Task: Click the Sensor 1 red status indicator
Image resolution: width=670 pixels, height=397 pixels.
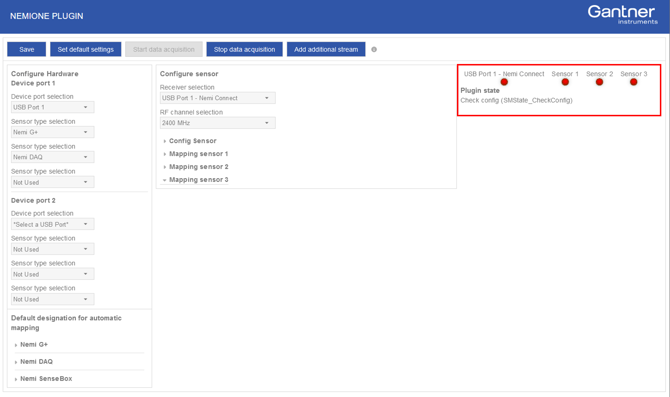Action: pos(565,82)
